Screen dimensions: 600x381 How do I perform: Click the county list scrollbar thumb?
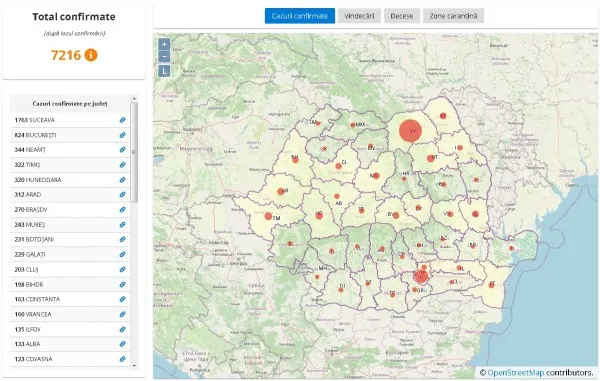tap(134, 152)
